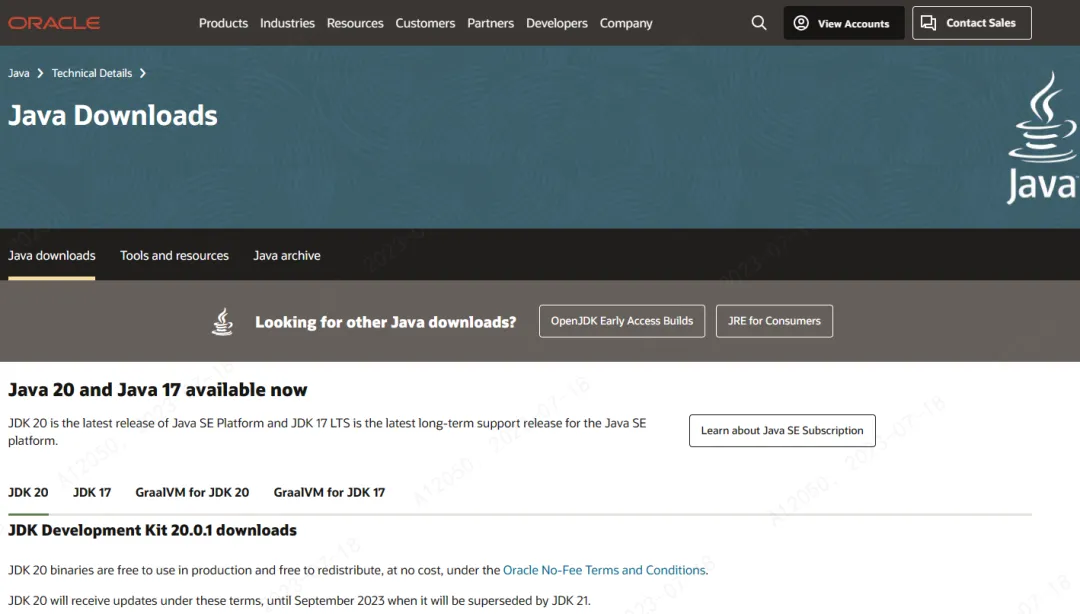This screenshot has width=1080, height=614.
Task: Go to Java breadcrumb link
Action: (x=19, y=73)
